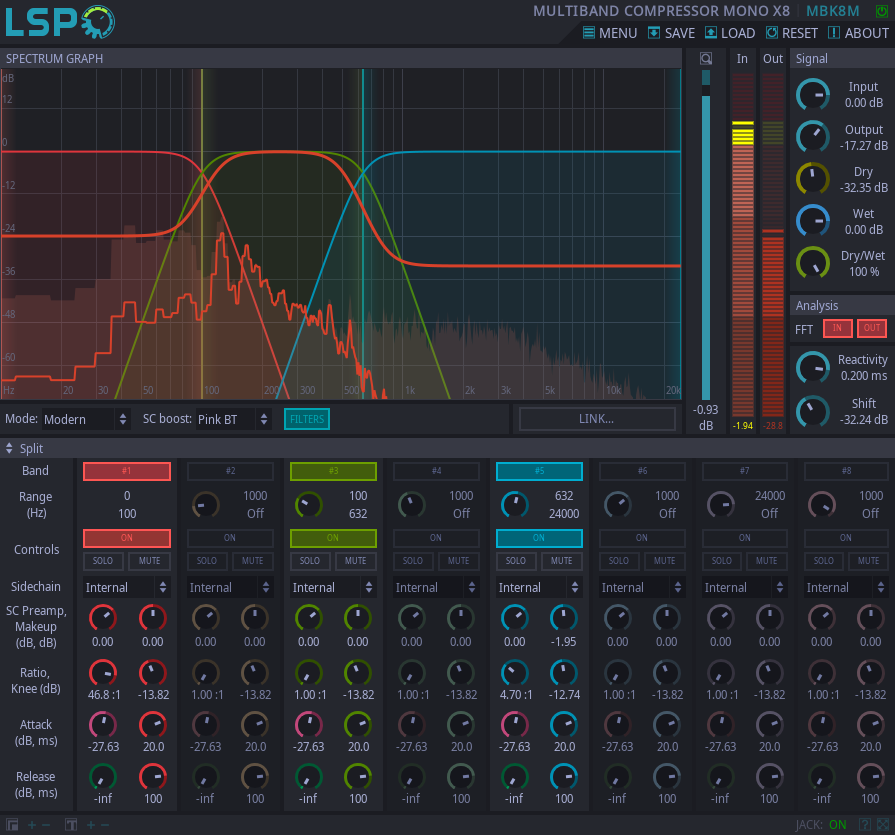Open the Split view selector dropdown
Viewport: 895px width, 835px height.
click(x=24, y=449)
